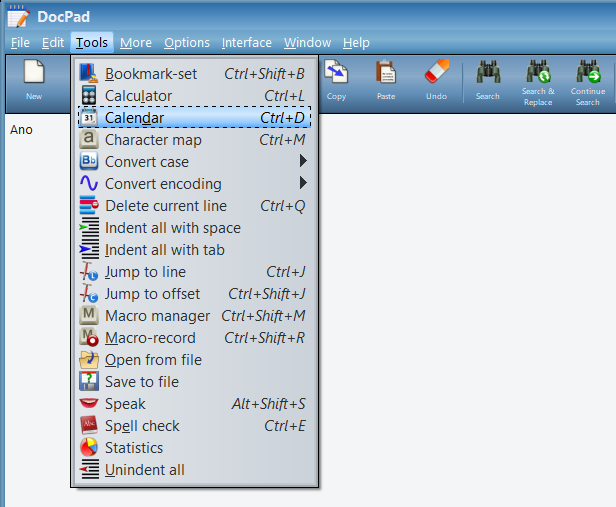Click the Speak lips icon
The image size is (616, 507).
point(89,403)
